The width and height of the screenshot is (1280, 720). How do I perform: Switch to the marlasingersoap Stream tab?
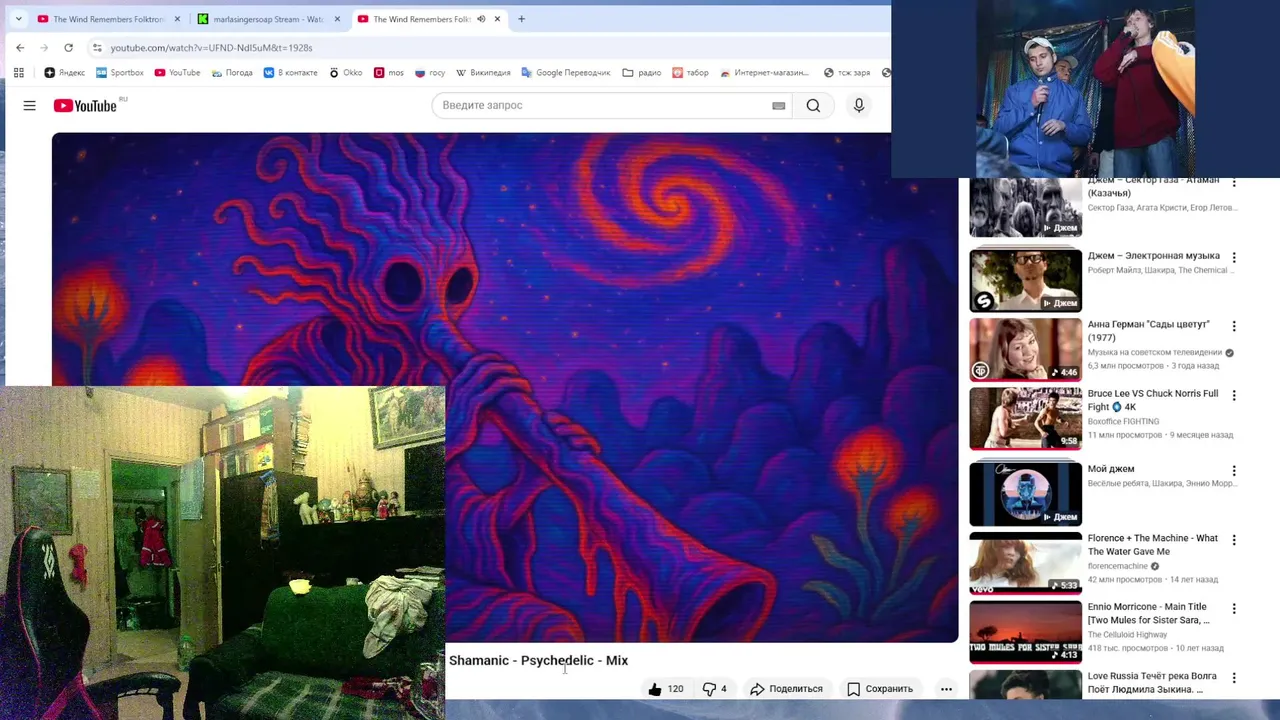coord(269,19)
